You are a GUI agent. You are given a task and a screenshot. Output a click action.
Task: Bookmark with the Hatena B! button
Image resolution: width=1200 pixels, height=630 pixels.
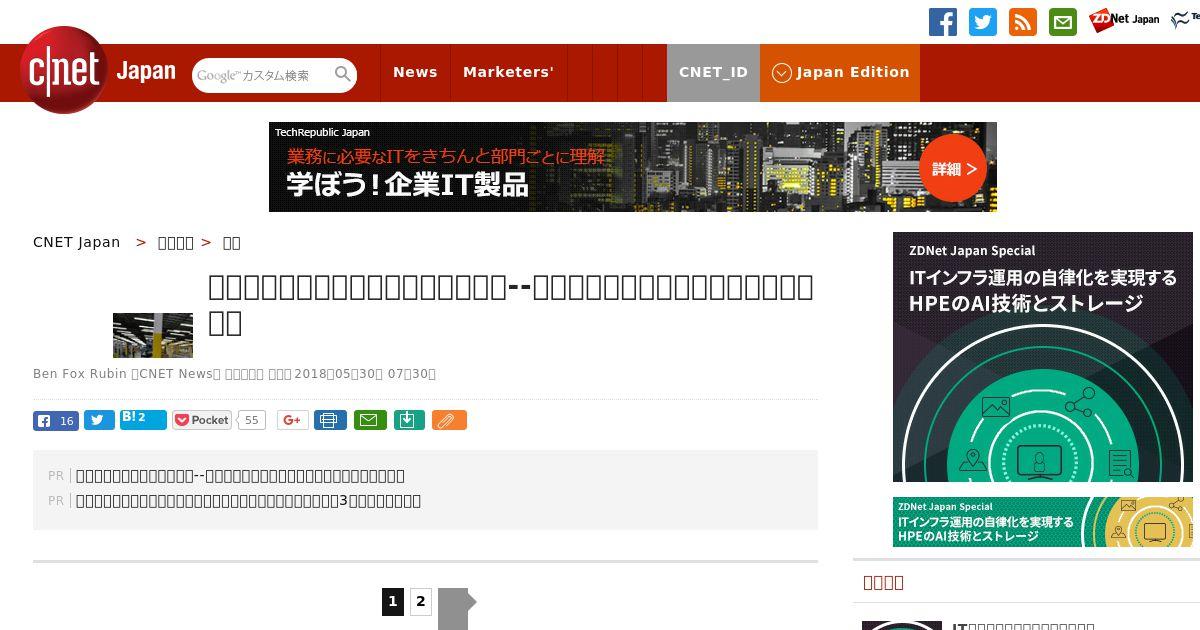pos(143,419)
